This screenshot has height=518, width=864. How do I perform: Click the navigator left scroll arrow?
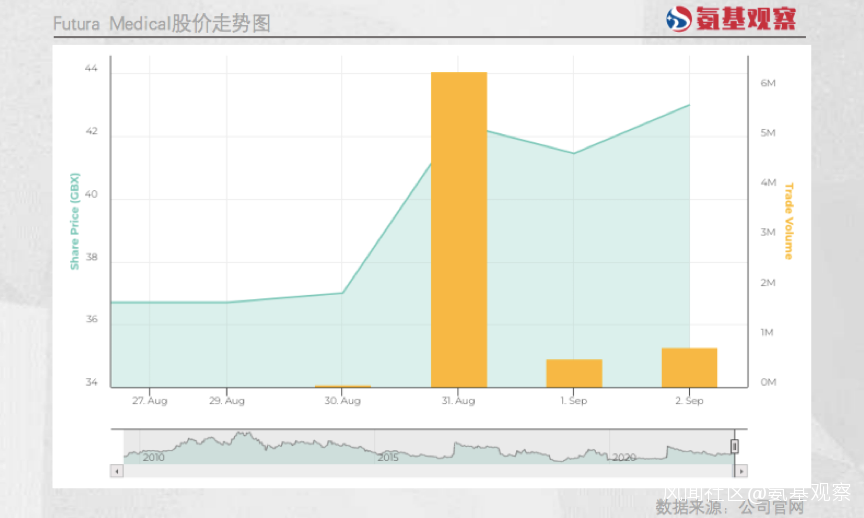[116, 471]
